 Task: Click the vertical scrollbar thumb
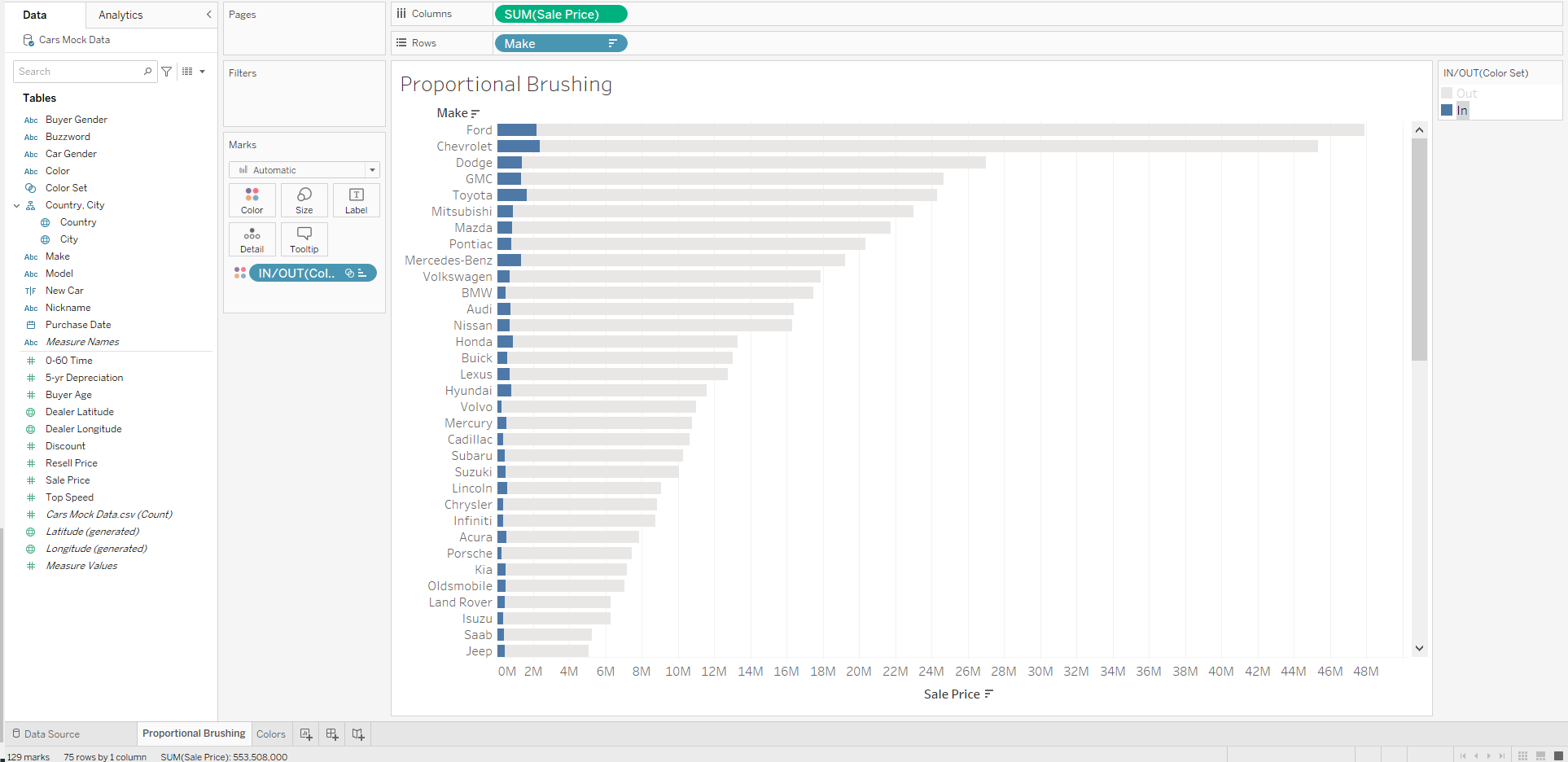(1419, 249)
